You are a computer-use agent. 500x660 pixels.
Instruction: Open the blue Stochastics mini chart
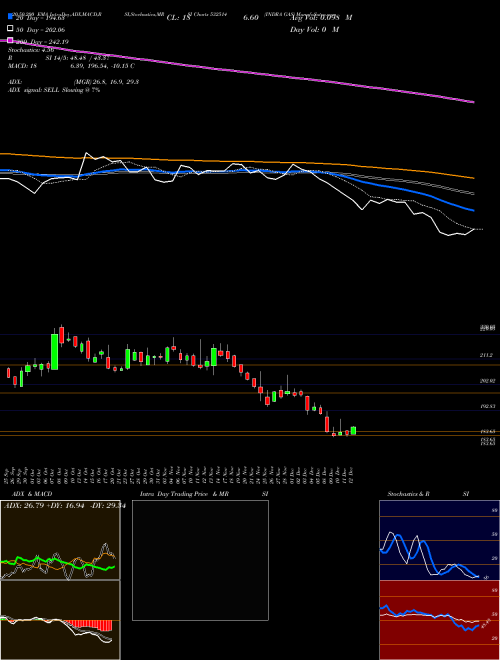click(x=439, y=540)
